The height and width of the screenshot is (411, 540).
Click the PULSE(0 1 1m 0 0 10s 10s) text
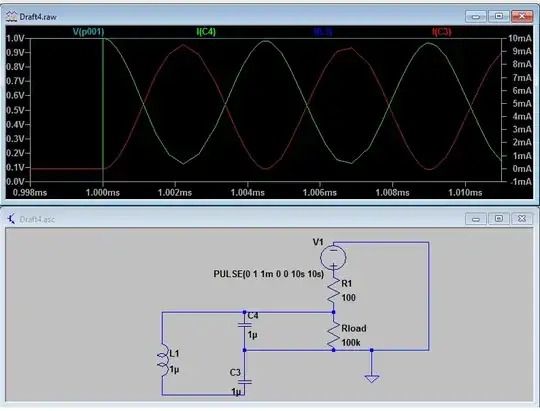point(269,274)
